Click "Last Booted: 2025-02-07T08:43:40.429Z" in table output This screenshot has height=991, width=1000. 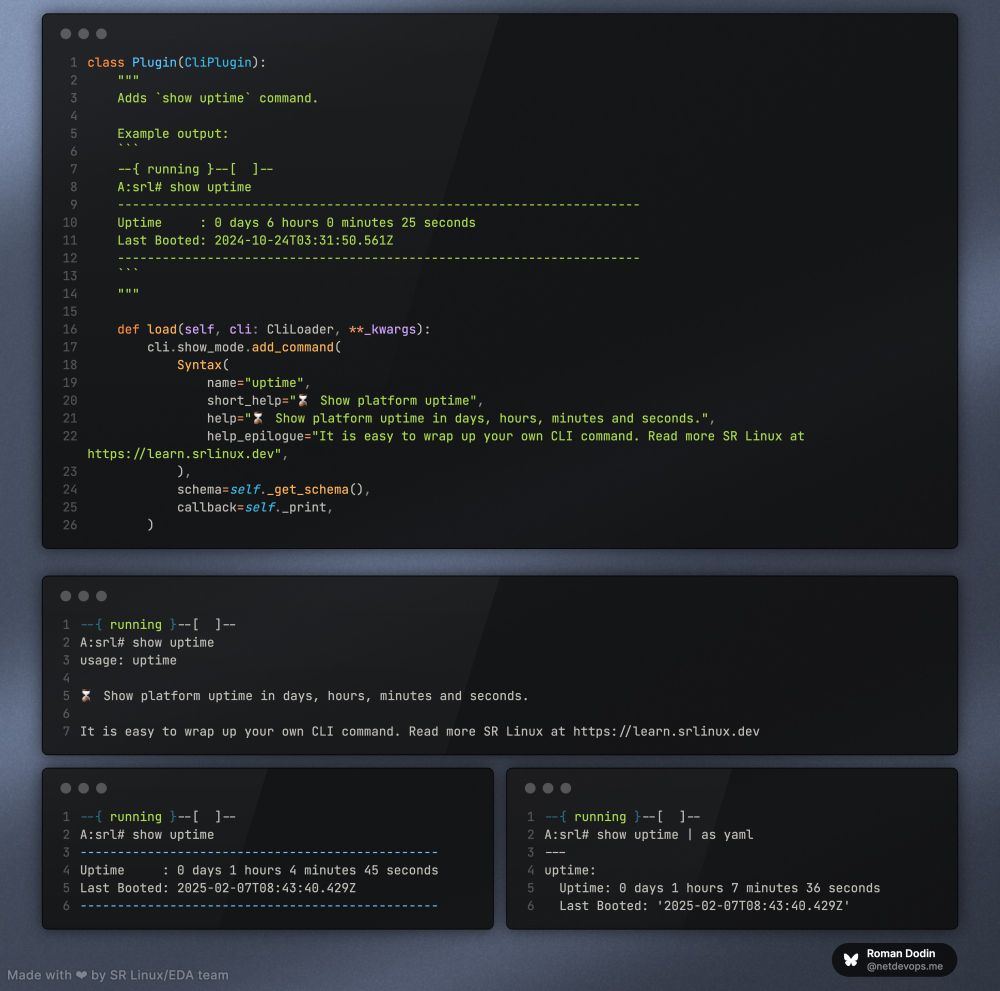[x=217, y=888]
